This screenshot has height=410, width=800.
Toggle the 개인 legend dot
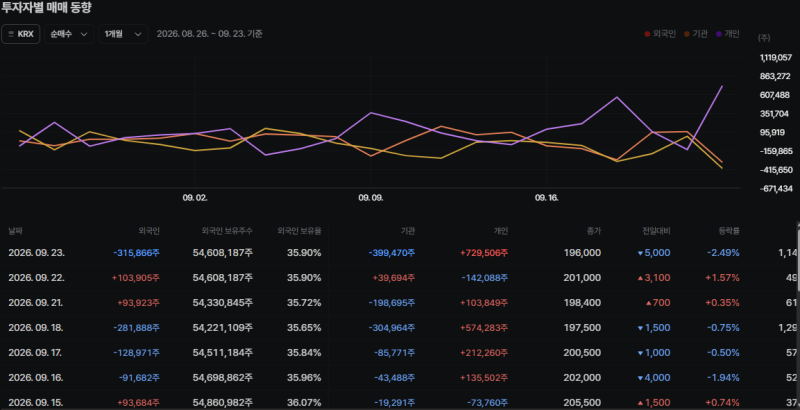pyautogui.click(x=719, y=34)
